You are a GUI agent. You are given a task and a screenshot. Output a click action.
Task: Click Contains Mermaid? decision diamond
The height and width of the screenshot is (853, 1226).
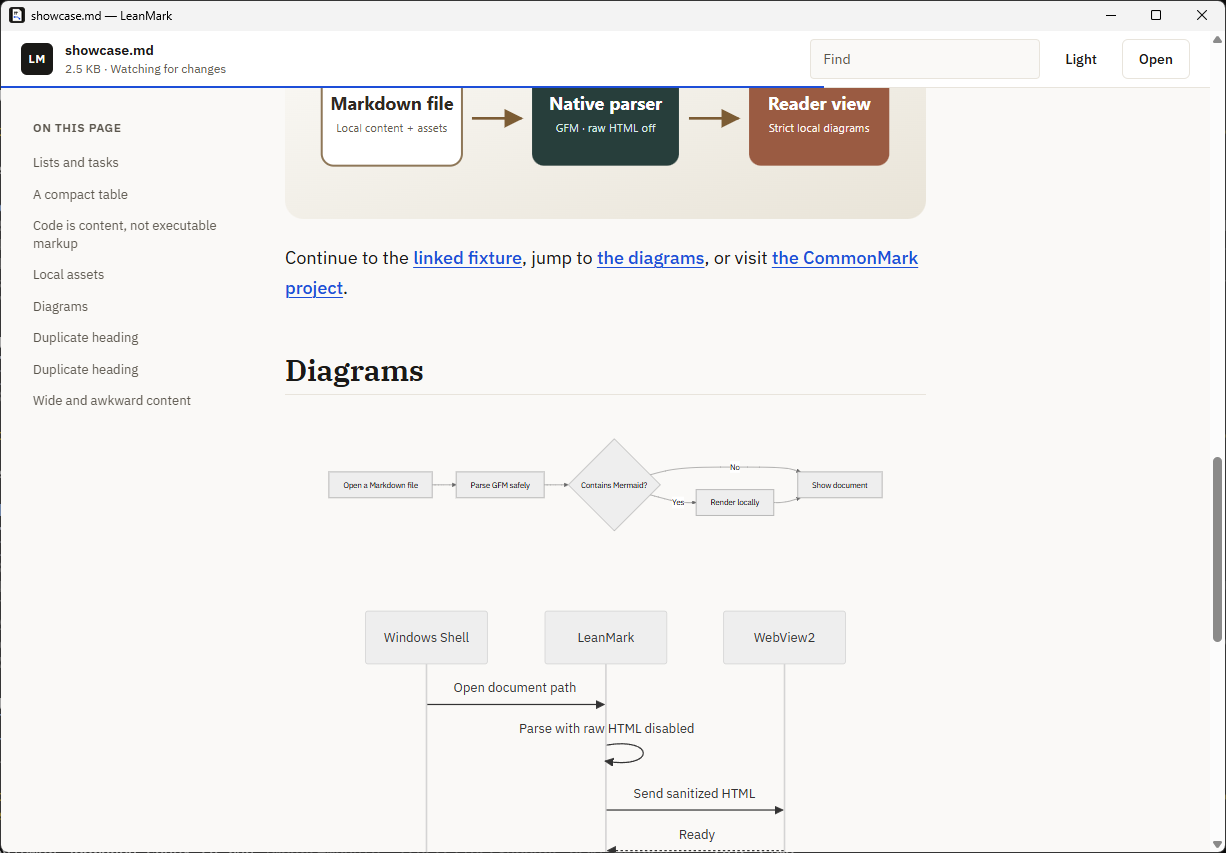click(x=614, y=485)
